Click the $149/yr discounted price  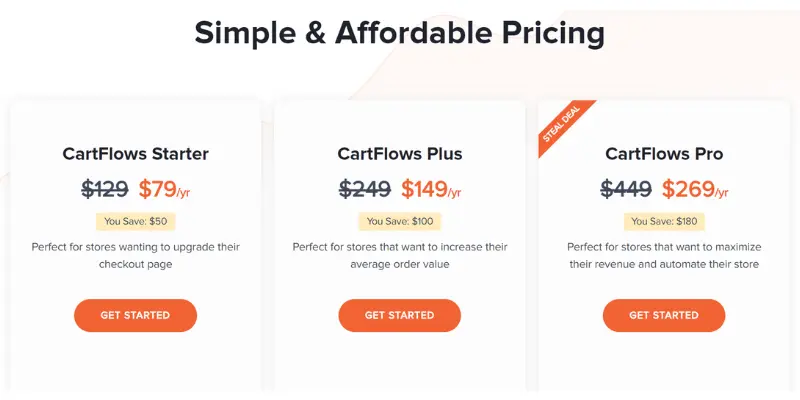(431, 189)
